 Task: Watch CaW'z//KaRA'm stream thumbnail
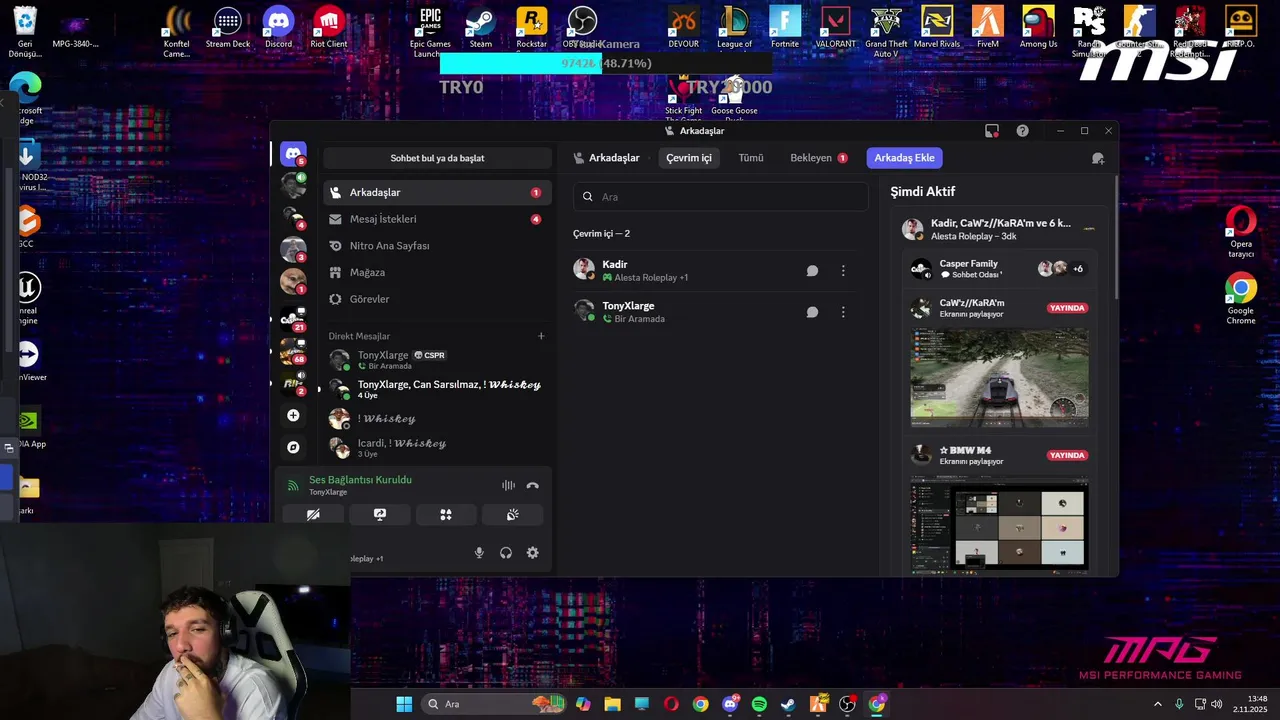[999, 377]
